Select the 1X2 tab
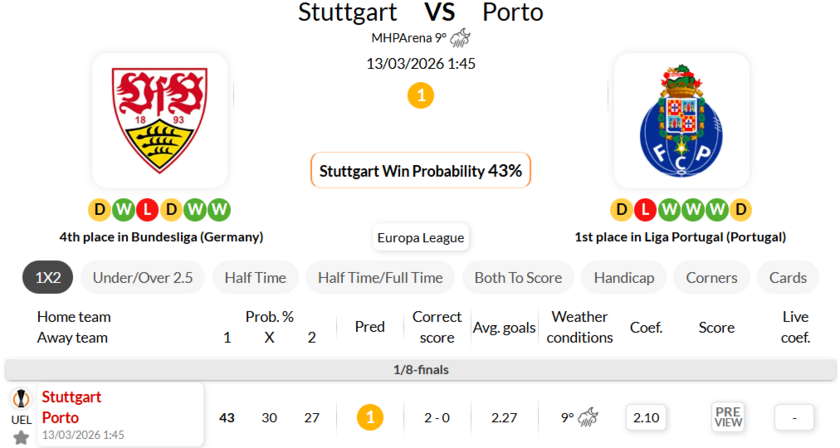 point(47,277)
